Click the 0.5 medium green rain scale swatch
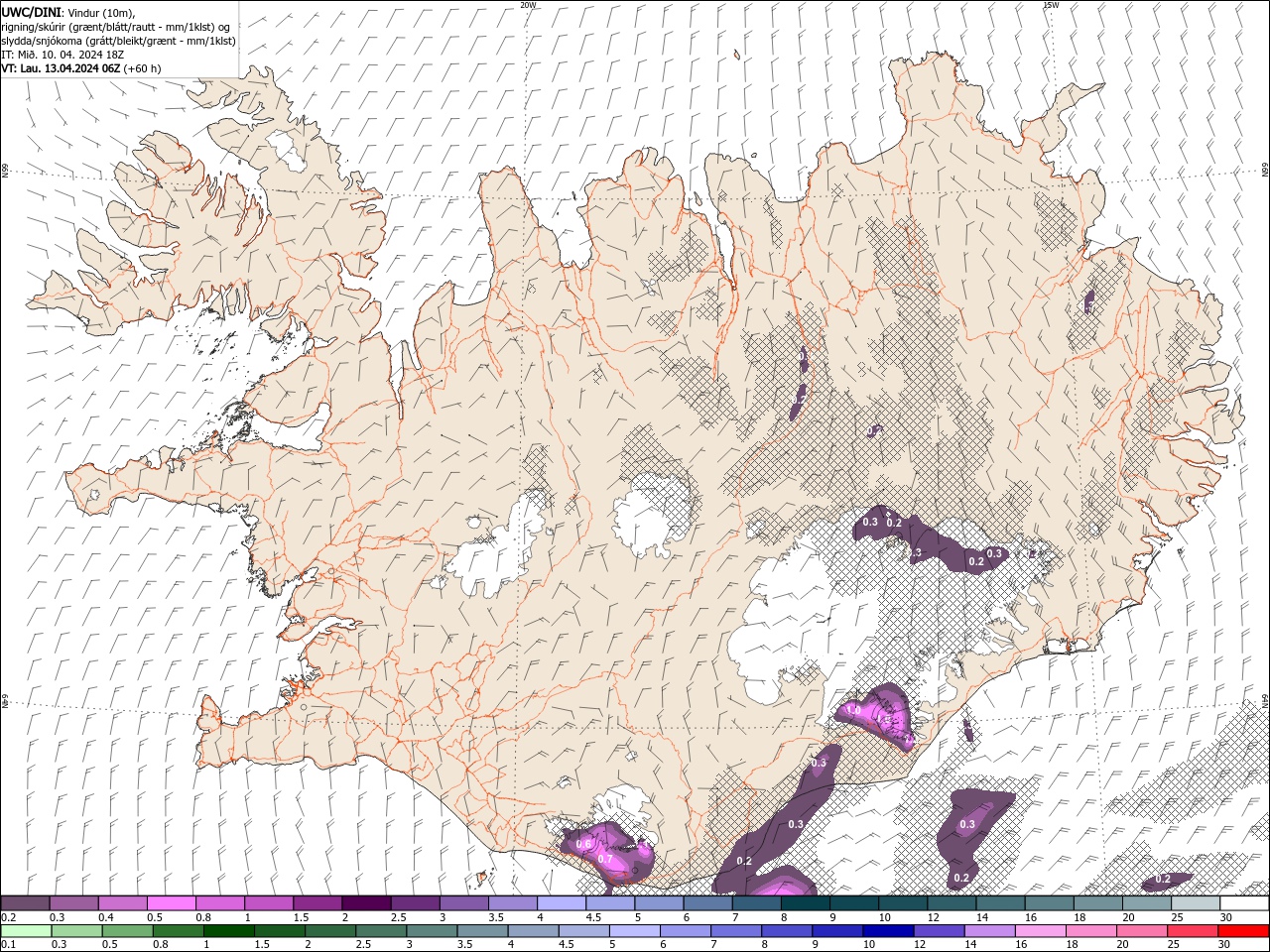Image resolution: width=1270 pixels, height=952 pixels. pos(127,931)
